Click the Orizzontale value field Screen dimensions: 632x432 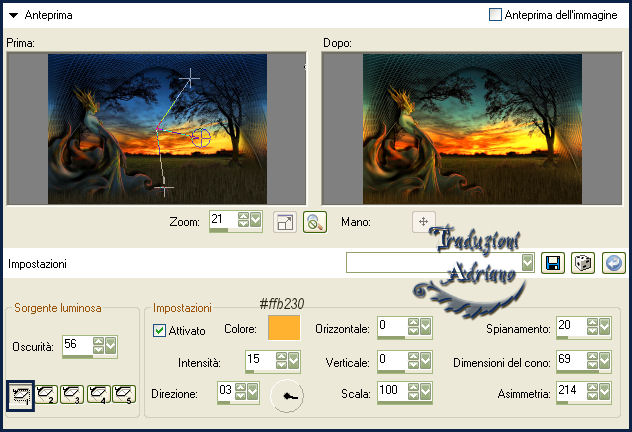tap(393, 326)
